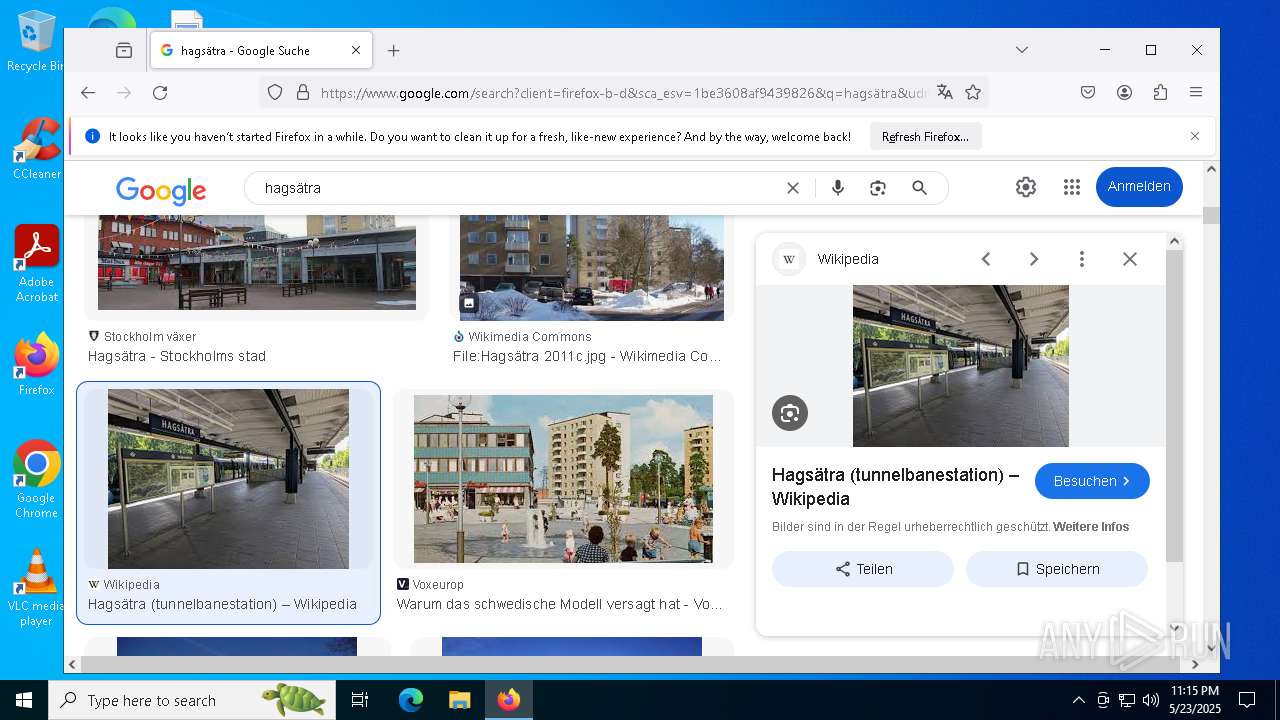This screenshot has height=720, width=1280.
Task: Click the volume speaker tray icon
Action: click(x=1151, y=700)
